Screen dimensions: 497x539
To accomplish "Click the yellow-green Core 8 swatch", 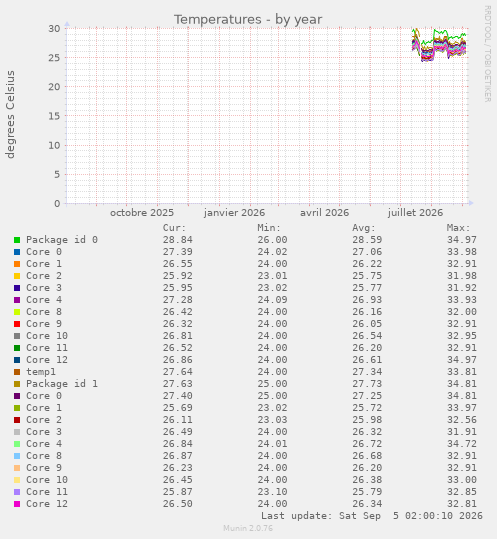I will 17,312.
